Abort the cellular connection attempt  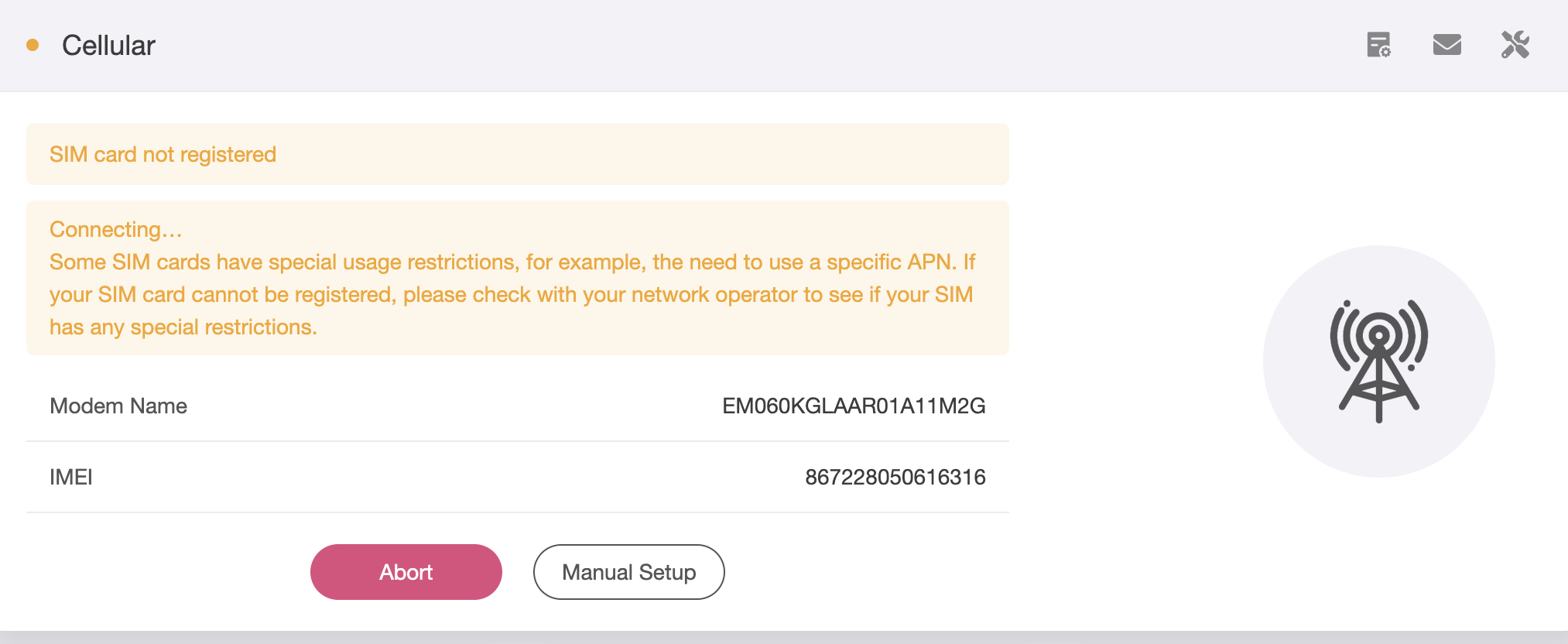click(406, 572)
